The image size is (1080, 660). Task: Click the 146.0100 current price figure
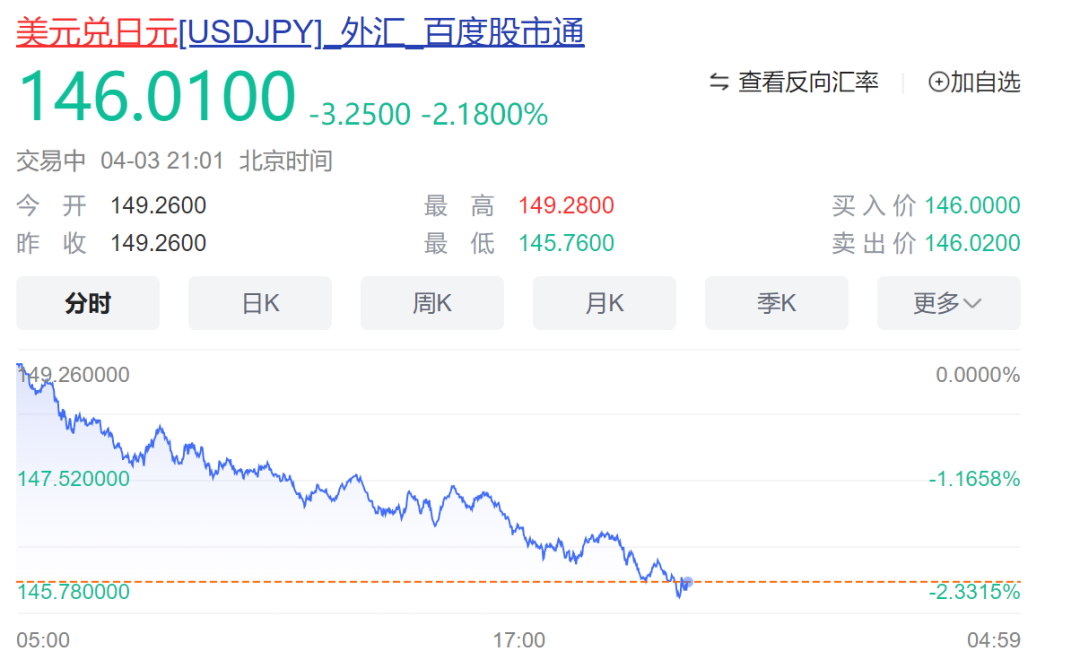coord(157,97)
